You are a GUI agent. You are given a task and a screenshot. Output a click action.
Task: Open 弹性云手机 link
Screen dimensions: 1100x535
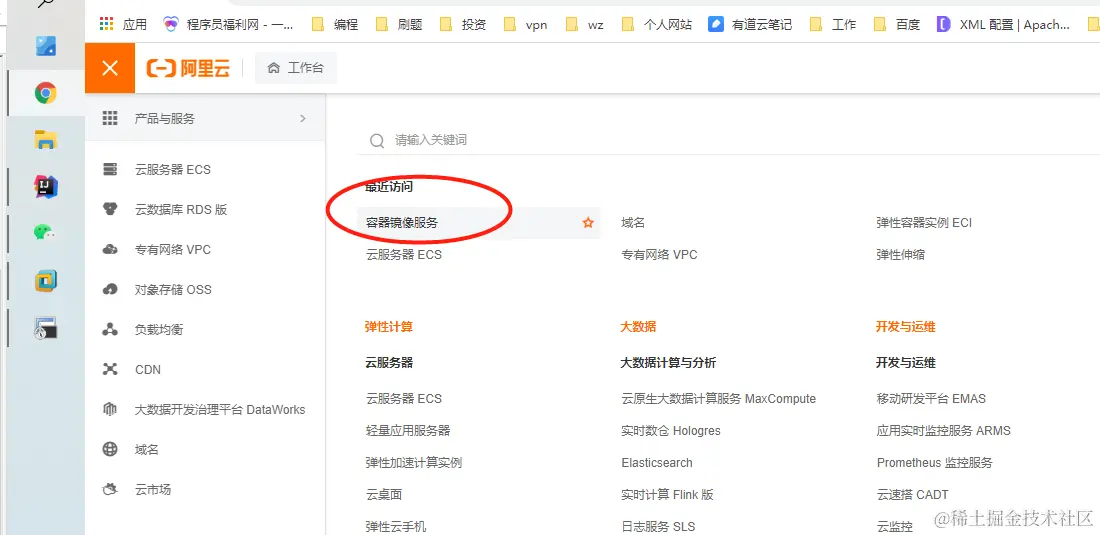(396, 527)
